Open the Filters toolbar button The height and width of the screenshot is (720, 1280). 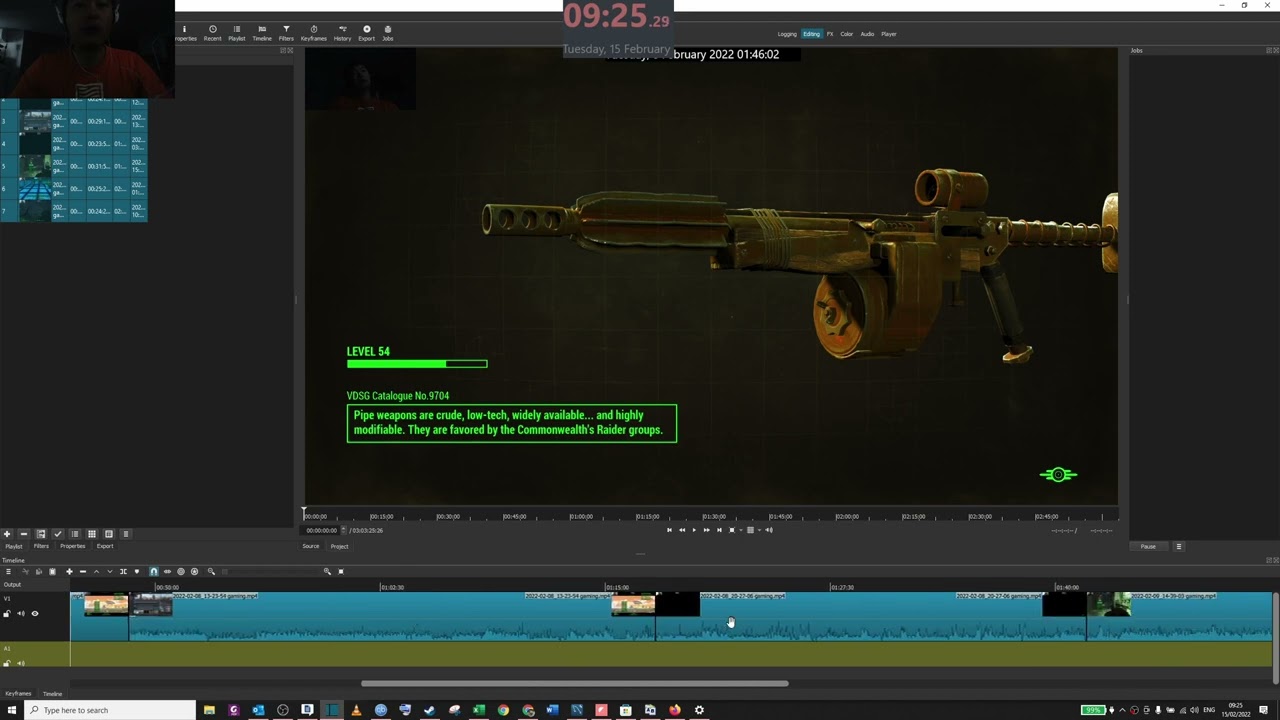286,33
